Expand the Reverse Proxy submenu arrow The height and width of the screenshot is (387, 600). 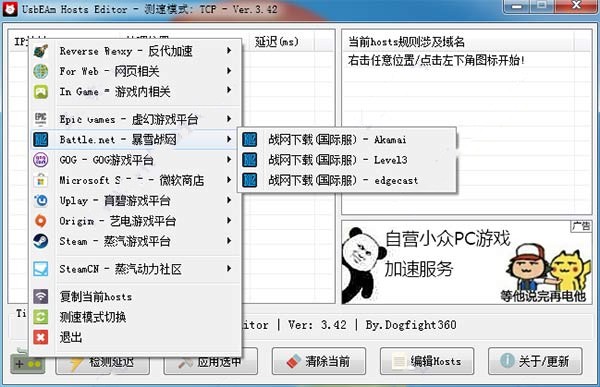click(x=229, y=51)
